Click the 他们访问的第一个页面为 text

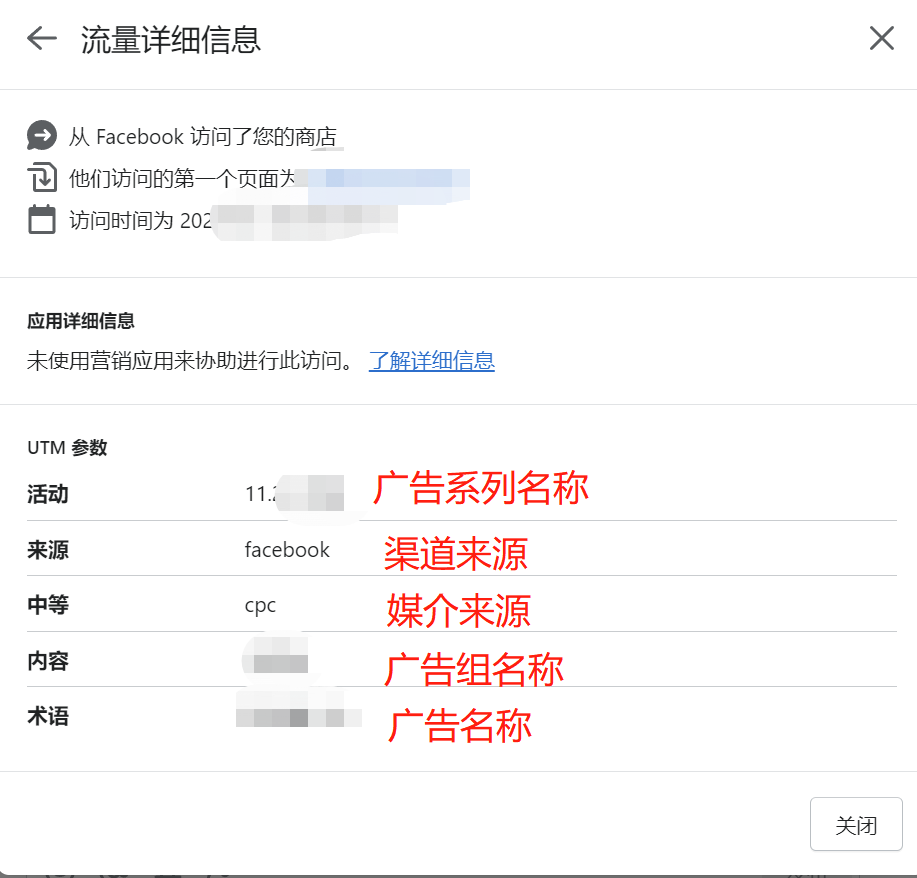pos(182,178)
